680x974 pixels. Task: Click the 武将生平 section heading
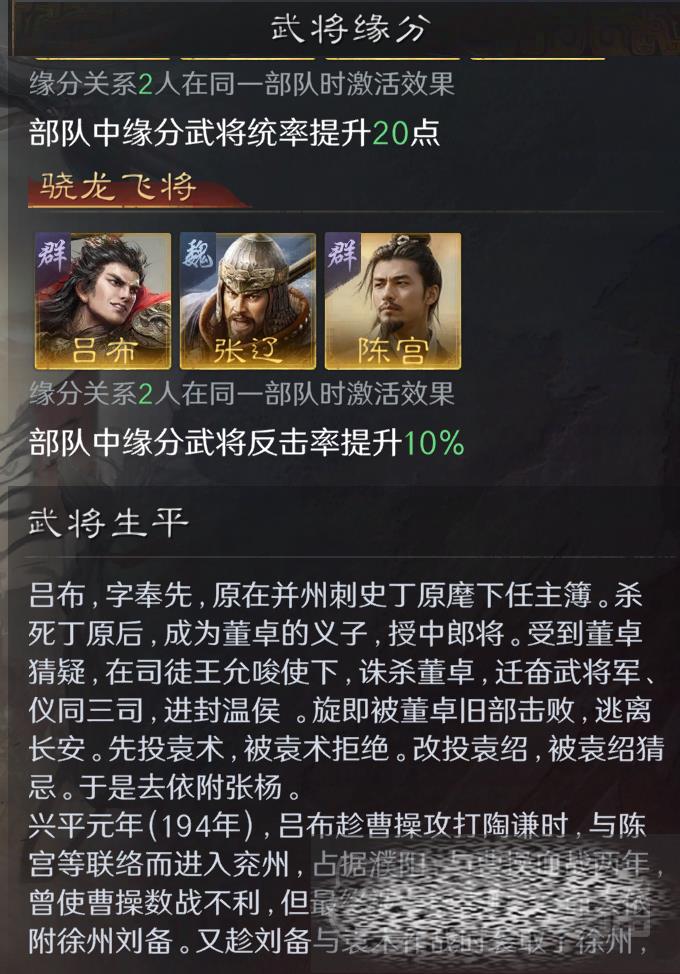[x=107, y=523]
